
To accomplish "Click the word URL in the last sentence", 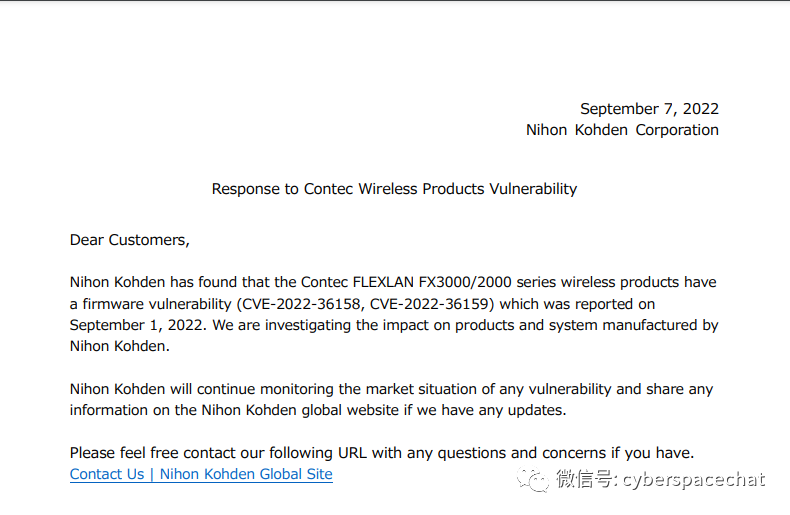I will pyautogui.click(x=352, y=453).
